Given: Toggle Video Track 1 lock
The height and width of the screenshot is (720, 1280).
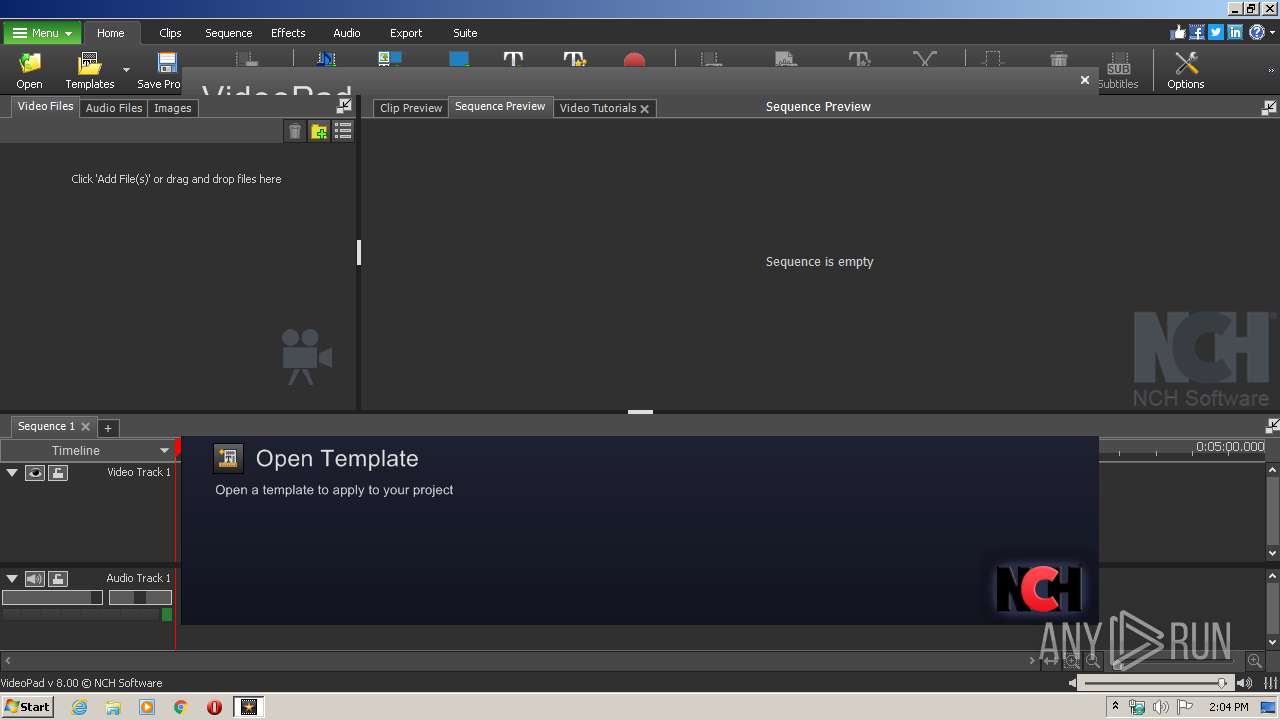Looking at the screenshot, I should (x=58, y=472).
